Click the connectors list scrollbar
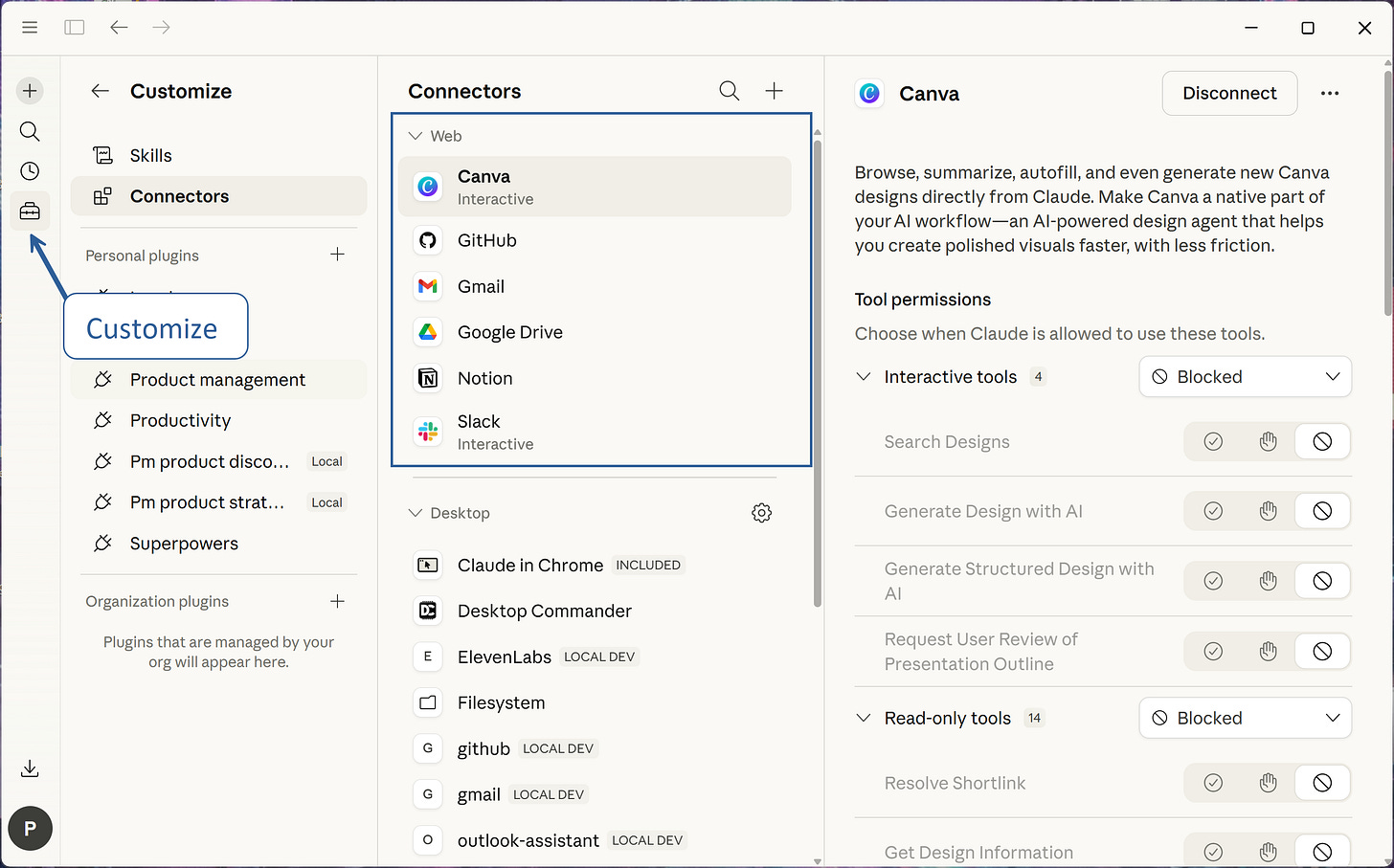Image resolution: width=1394 pixels, height=868 pixels. [817, 364]
